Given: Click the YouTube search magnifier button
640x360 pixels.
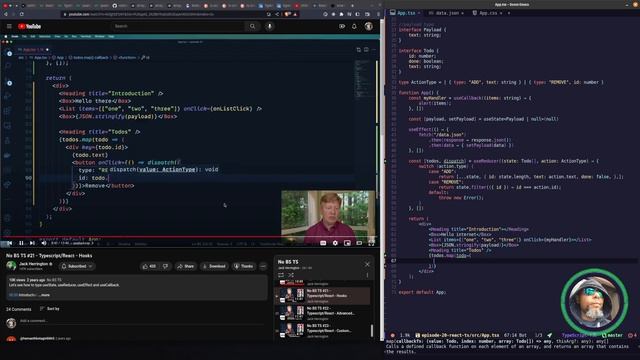Looking at the screenshot, I should click(x=252, y=26).
